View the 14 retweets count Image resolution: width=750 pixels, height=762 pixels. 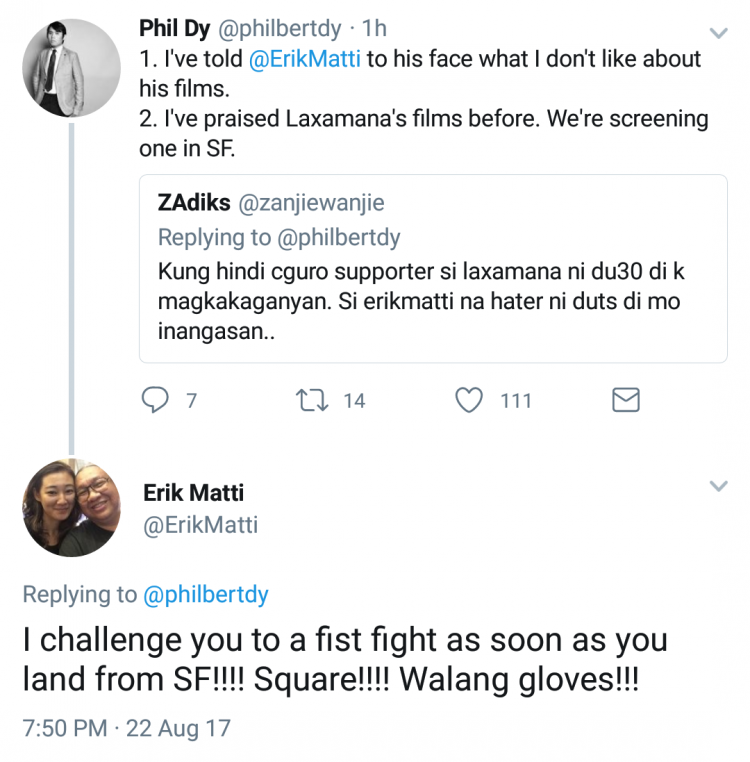pos(354,401)
